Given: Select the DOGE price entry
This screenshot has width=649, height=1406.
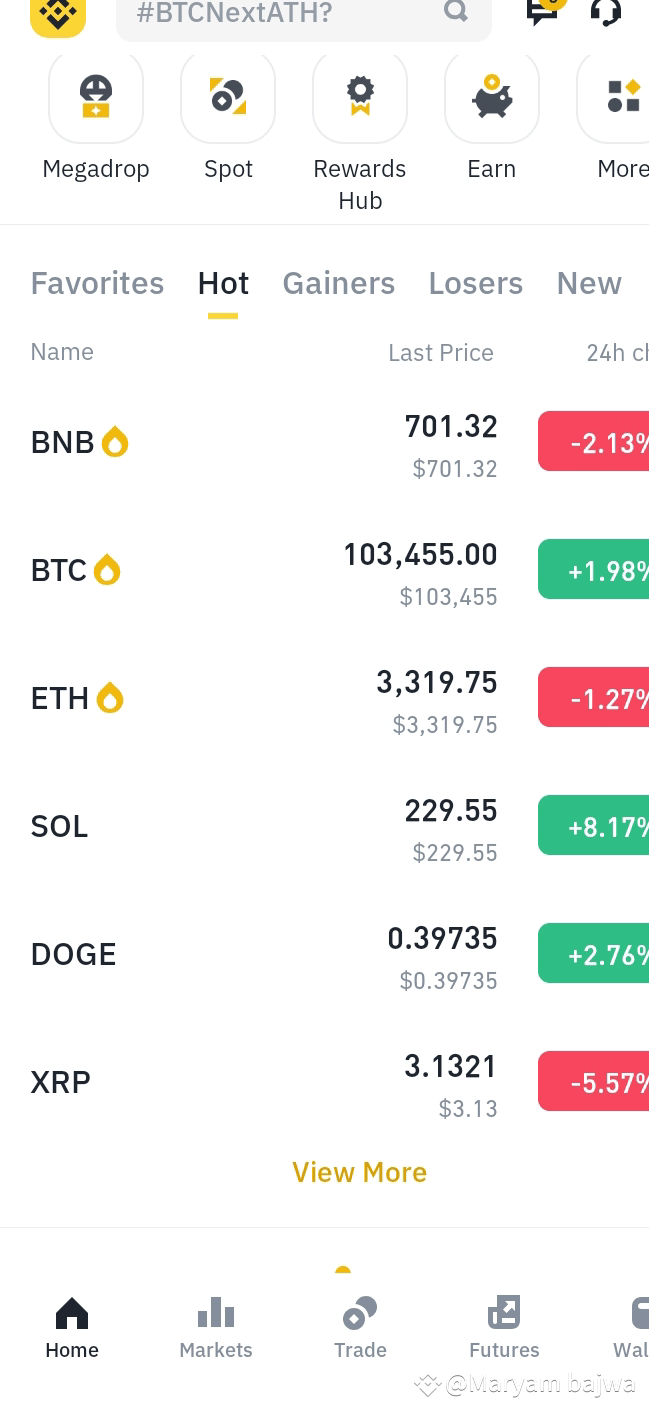Looking at the screenshot, I should (442, 938).
